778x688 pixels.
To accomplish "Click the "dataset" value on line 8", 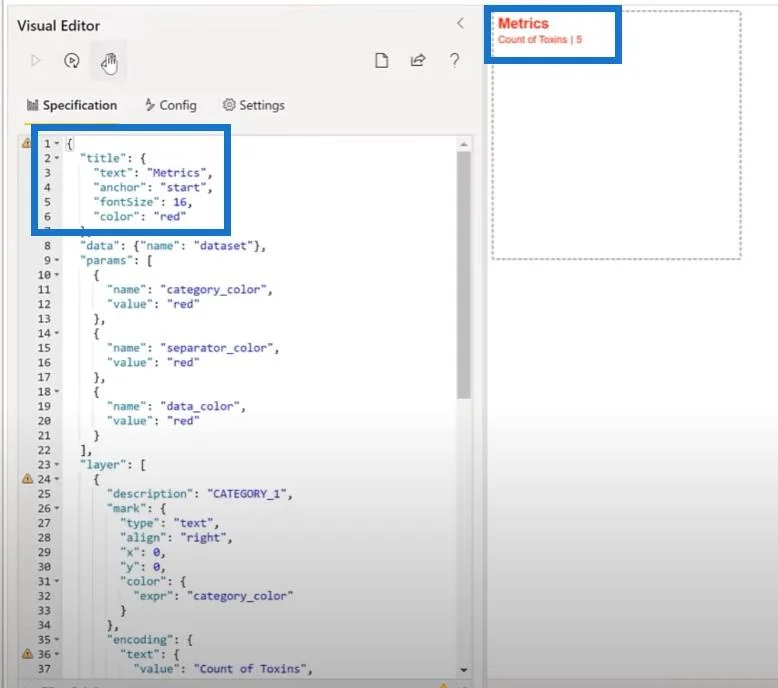I will pos(223,246).
